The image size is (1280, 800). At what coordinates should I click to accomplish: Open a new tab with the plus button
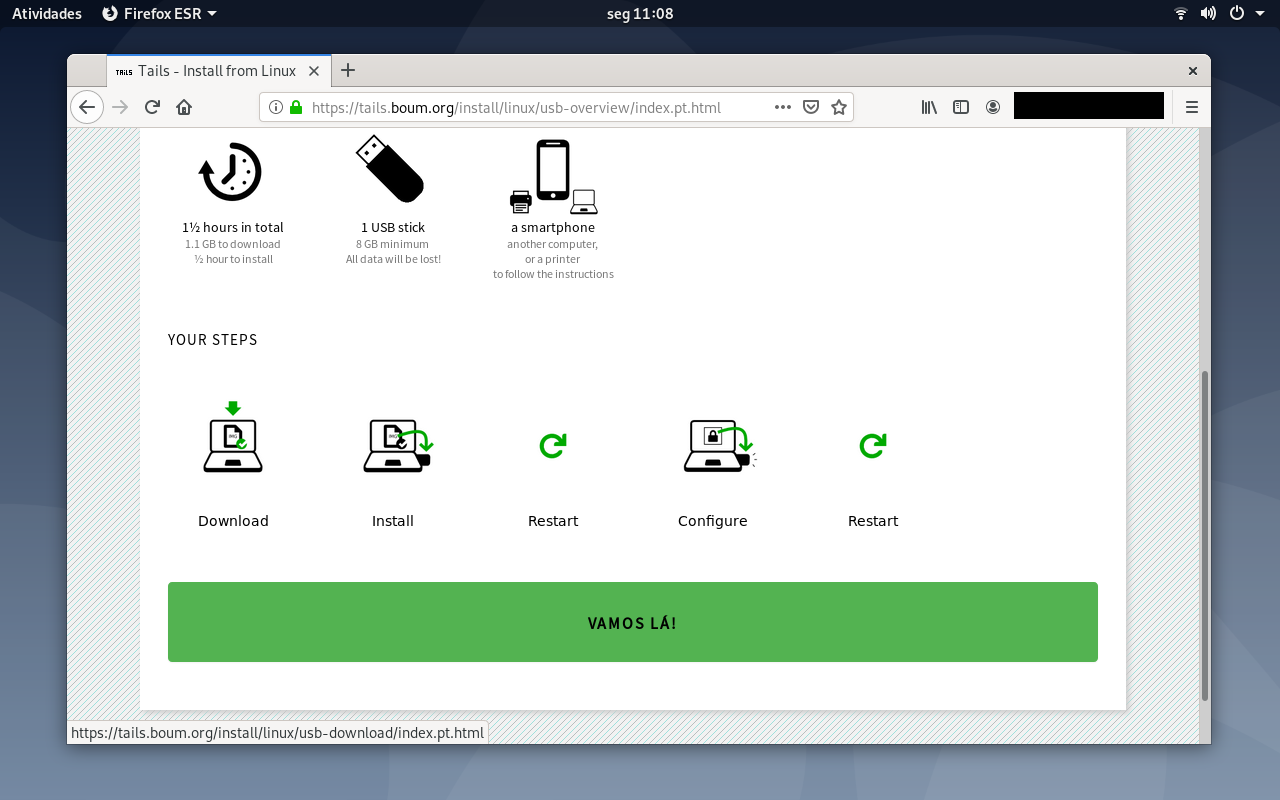(348, 70)
